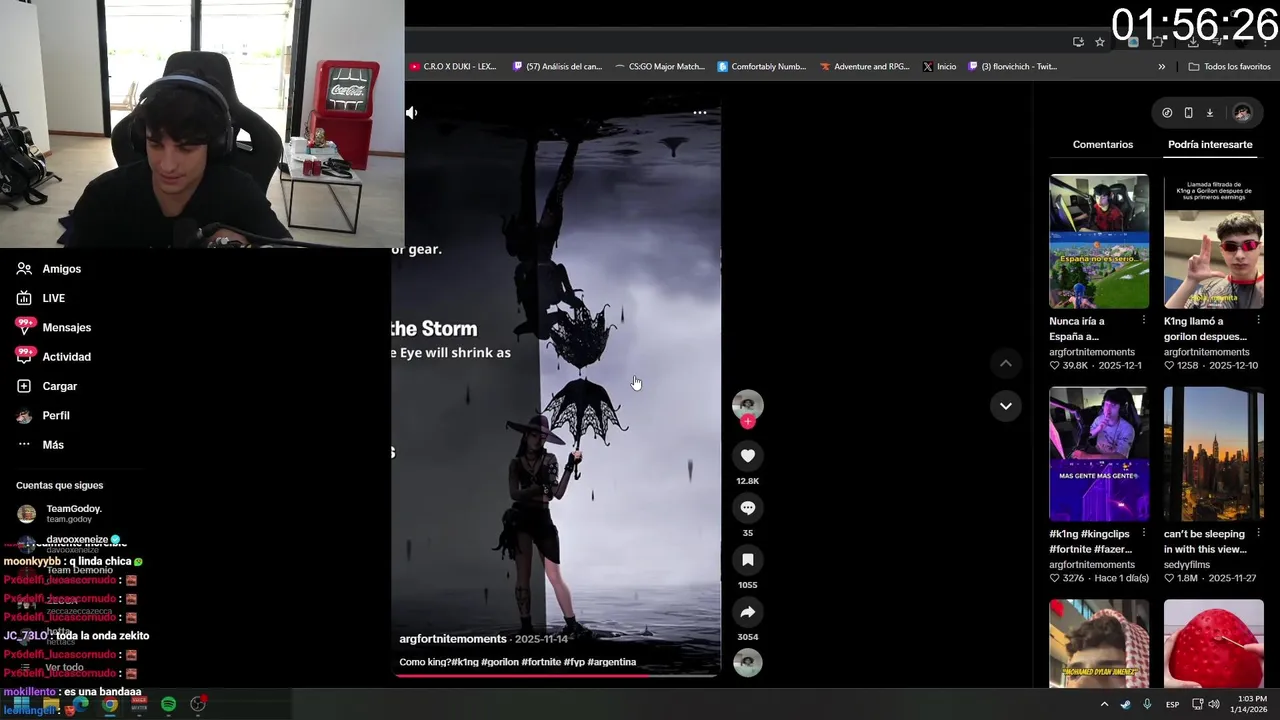Open Adventure and RPG bookmark
This screenshot has width=1280, height=720.
[x=865, y=67]
